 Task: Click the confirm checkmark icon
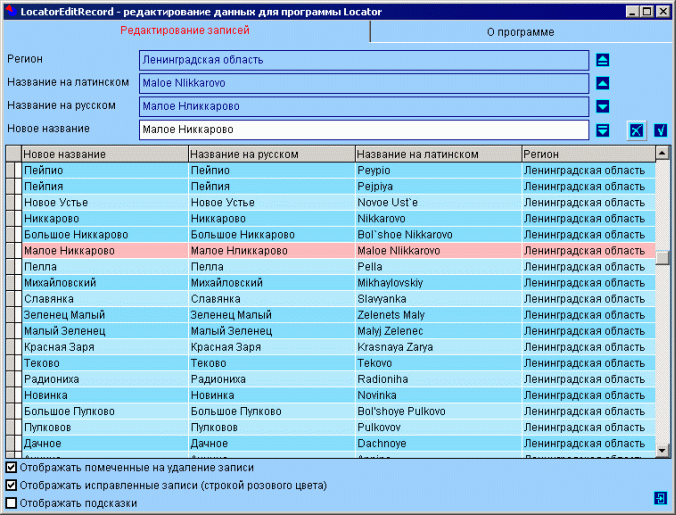click(660, 130)
